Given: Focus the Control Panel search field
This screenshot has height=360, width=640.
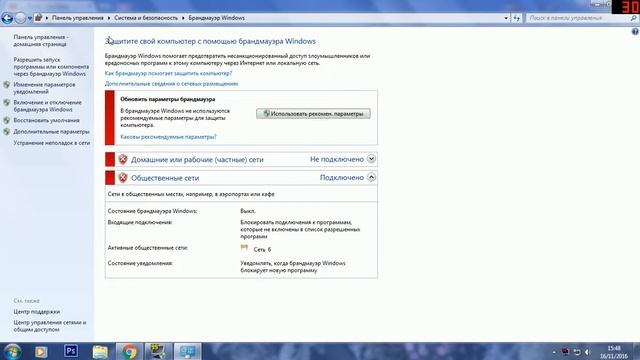Looking at the screenshot, I should (577, 18).
